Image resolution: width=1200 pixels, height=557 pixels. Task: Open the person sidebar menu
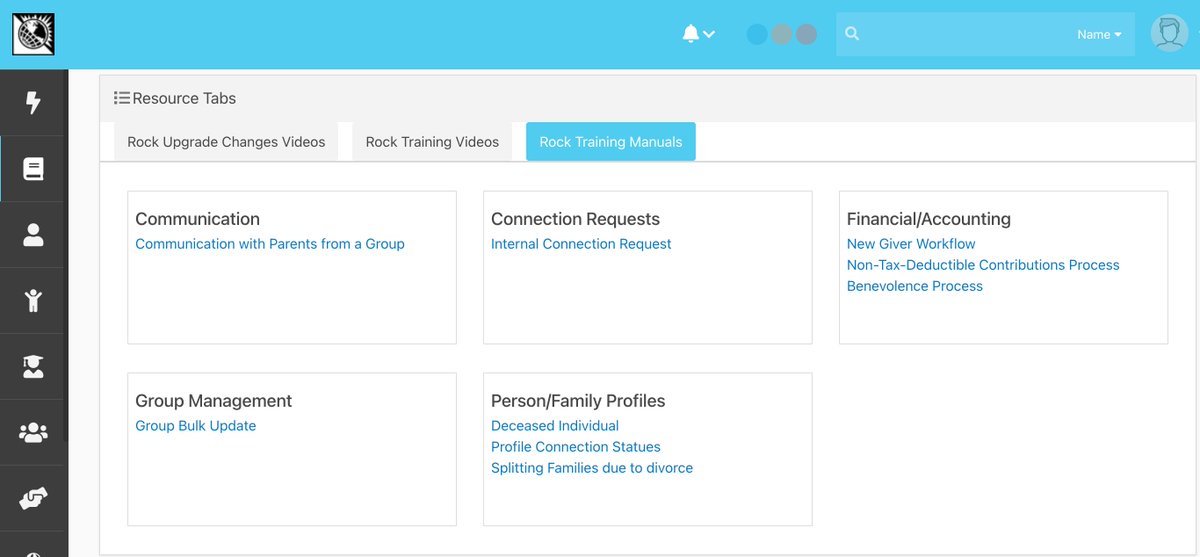[33, 235]
